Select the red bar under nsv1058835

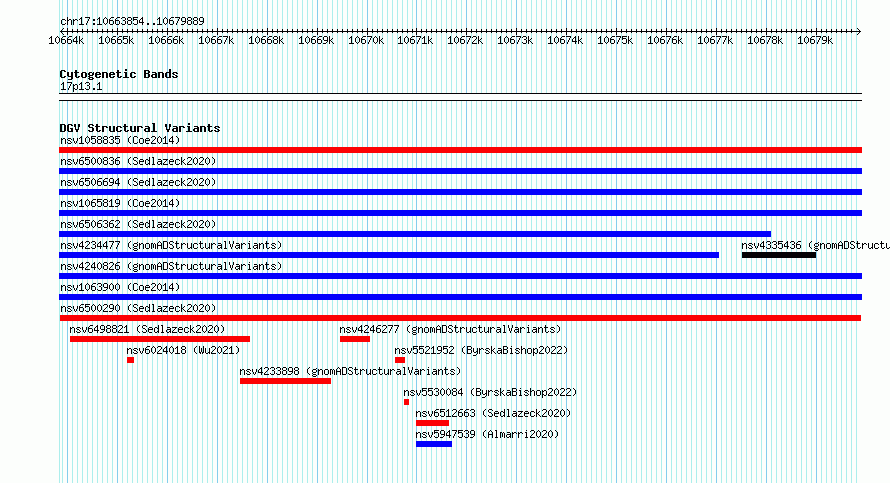pyautogui.click(x=460, y=150)
